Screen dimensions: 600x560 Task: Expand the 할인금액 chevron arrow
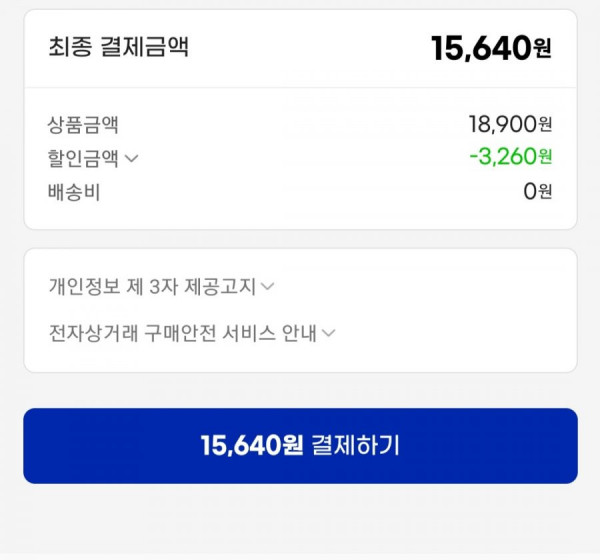coord(132,158)
